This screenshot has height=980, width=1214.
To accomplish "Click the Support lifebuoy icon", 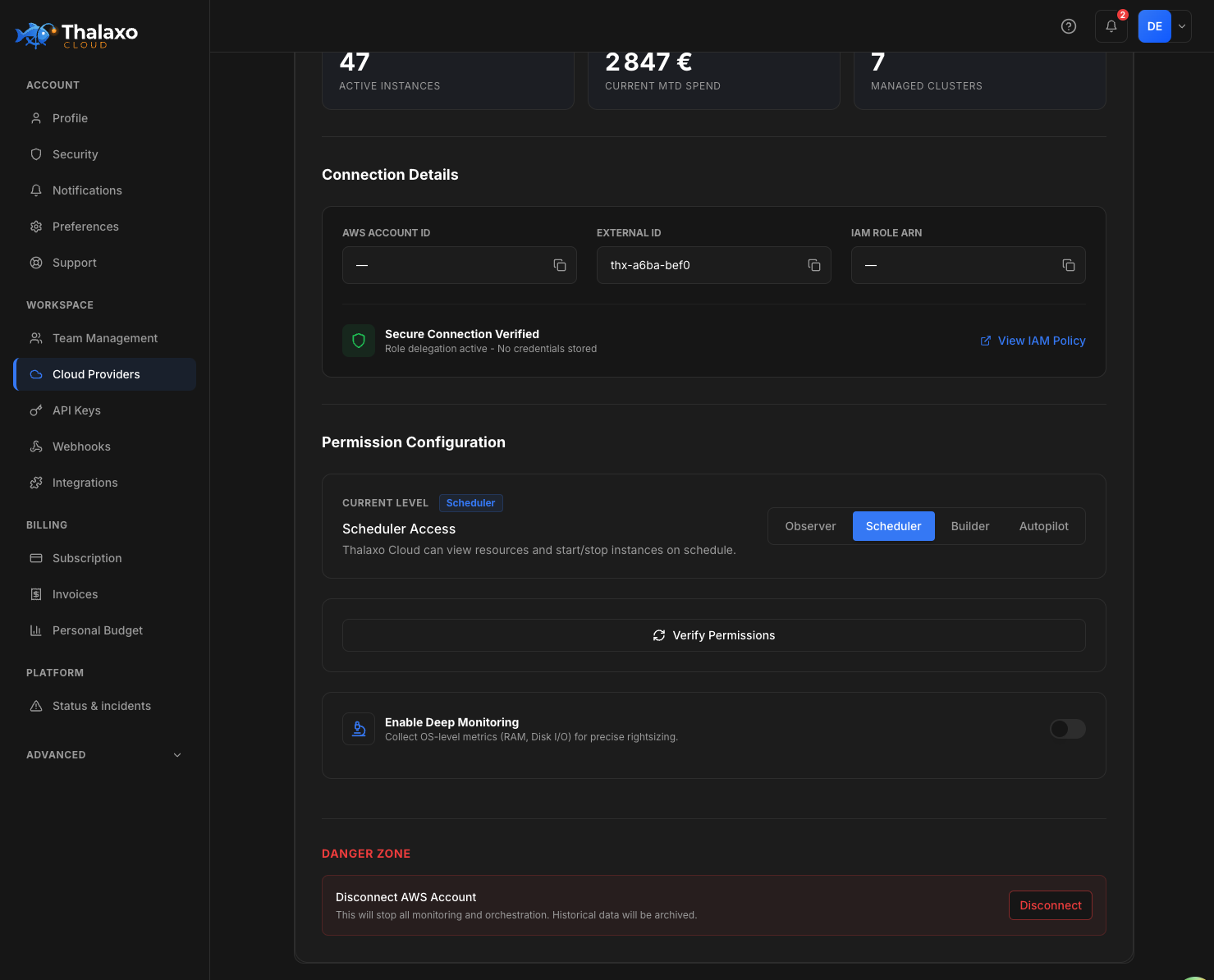I will [36, 263].
